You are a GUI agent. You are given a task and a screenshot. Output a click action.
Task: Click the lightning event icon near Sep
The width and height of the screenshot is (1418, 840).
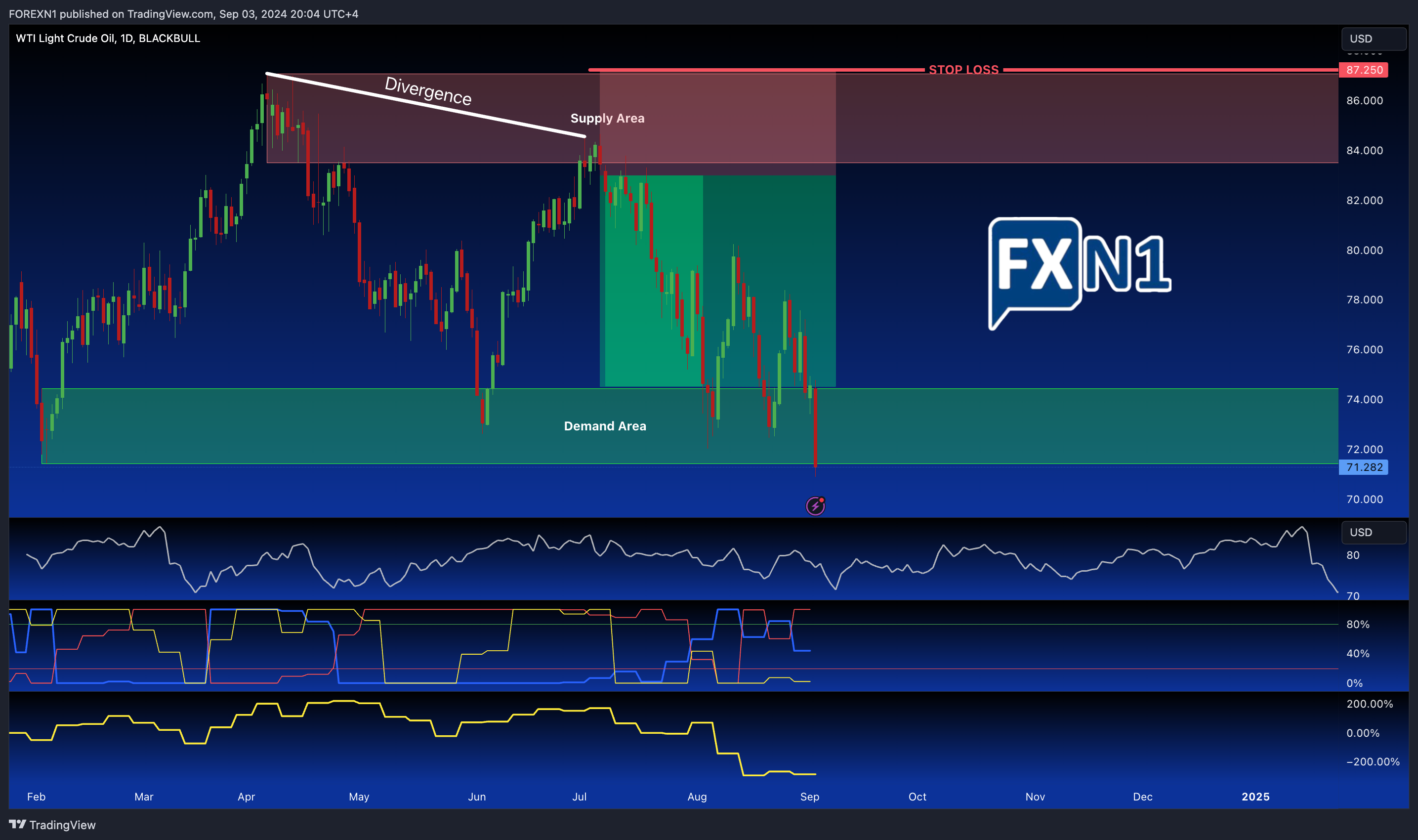click(x=815, y=505)
